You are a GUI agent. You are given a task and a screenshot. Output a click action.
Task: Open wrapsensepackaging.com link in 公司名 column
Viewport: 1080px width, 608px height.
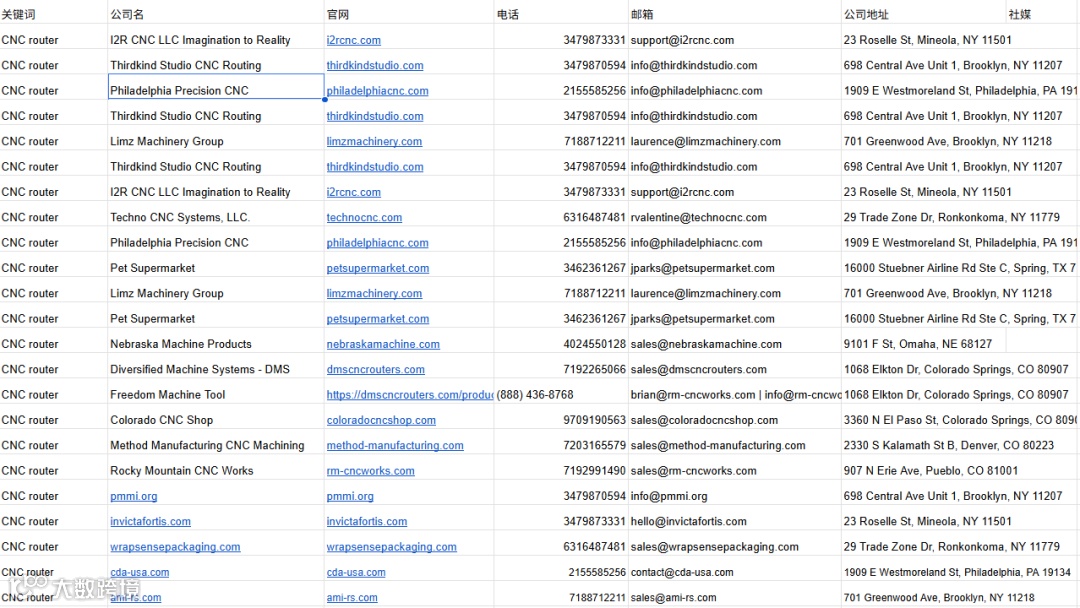175,547
